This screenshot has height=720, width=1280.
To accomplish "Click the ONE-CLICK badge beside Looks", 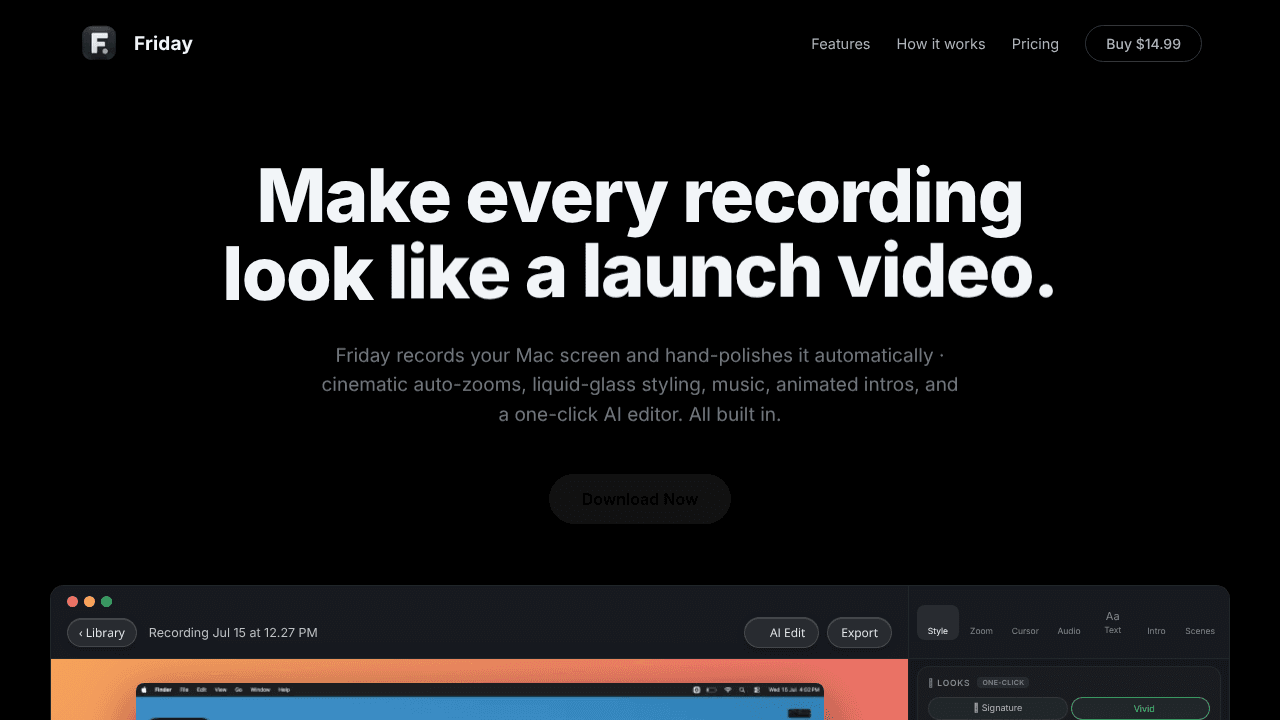I will coord(1003,682).
